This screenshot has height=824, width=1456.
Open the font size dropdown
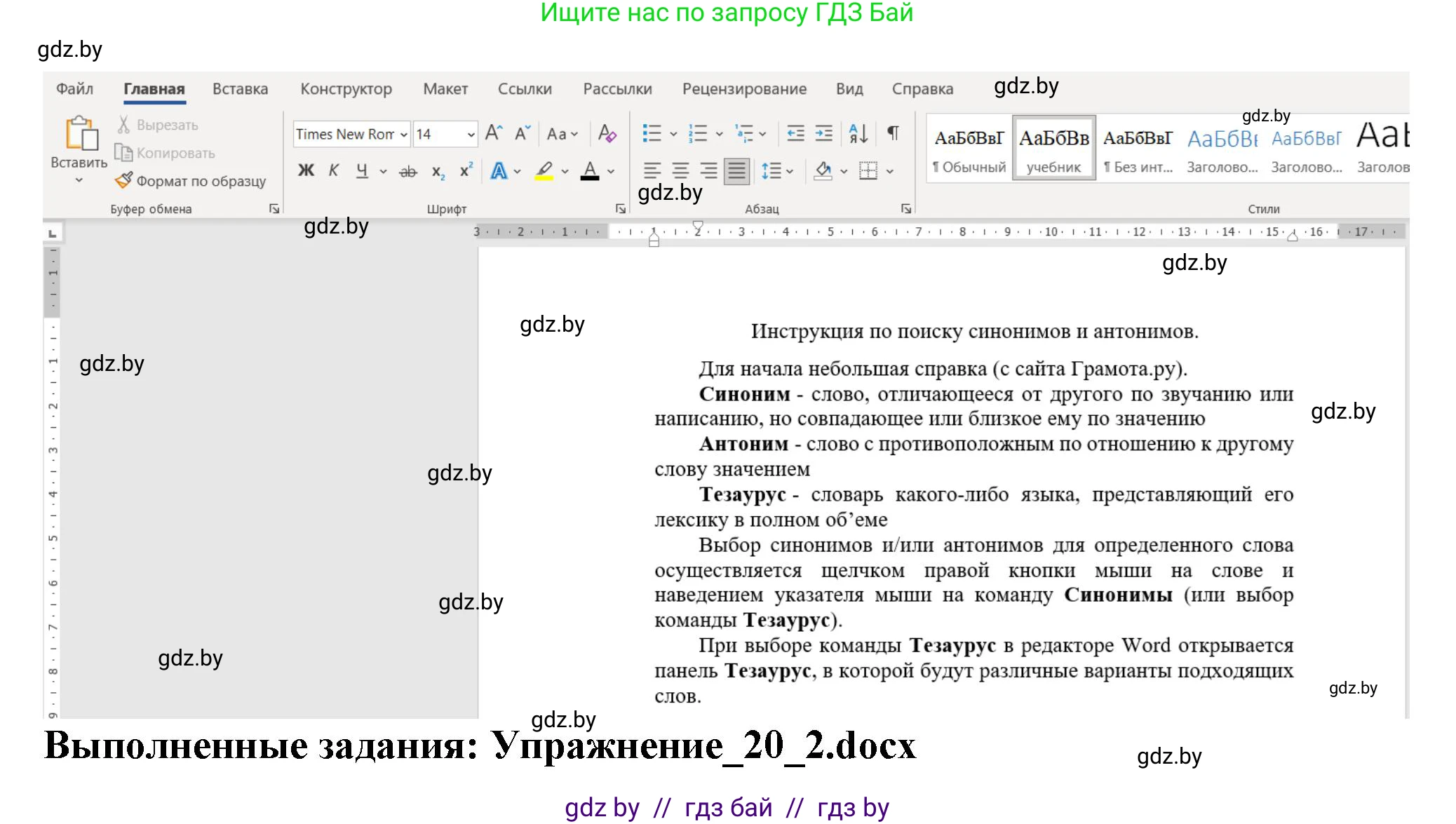tap(469, 134)
